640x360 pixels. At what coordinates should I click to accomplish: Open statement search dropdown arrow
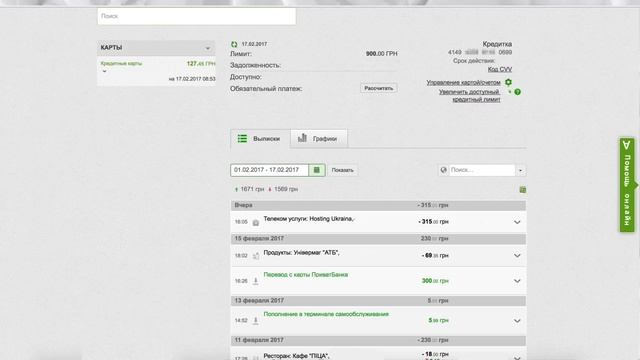coord(520,170)
